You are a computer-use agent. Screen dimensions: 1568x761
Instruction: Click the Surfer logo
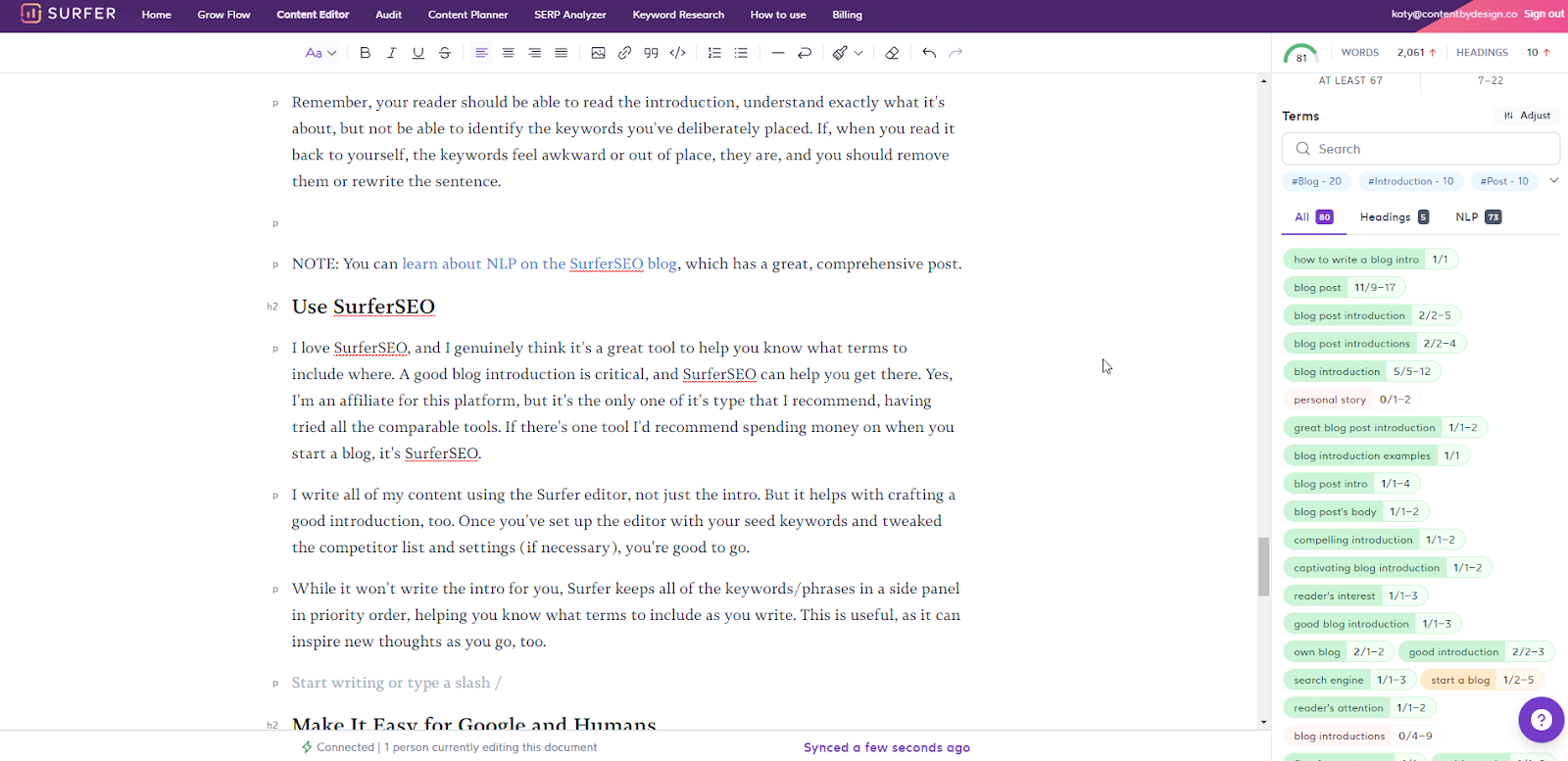(x=69, y=14)
